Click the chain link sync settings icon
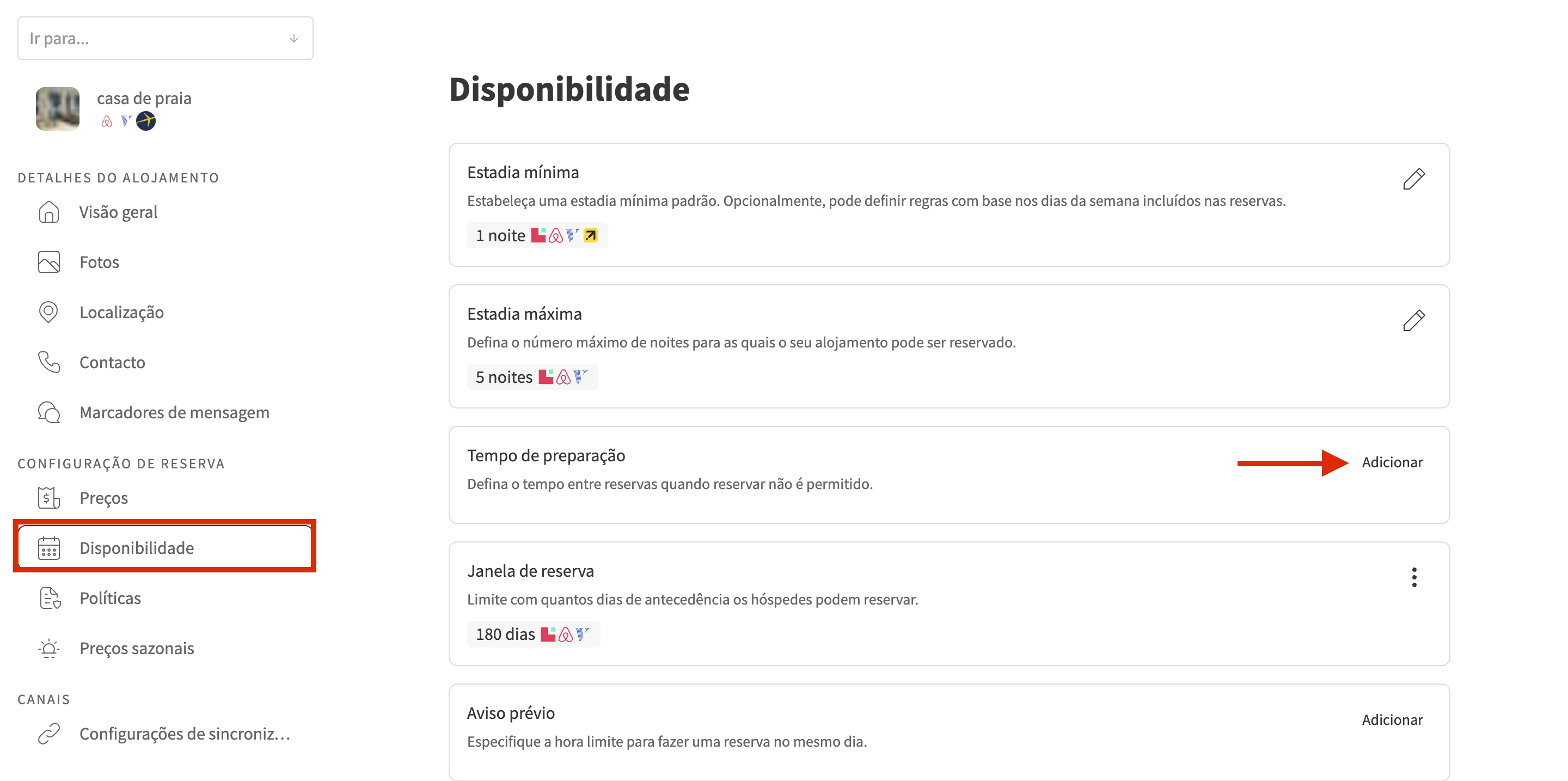Image resolution: width=1568 pixels, height=781 pixels. tap(48, 733)
